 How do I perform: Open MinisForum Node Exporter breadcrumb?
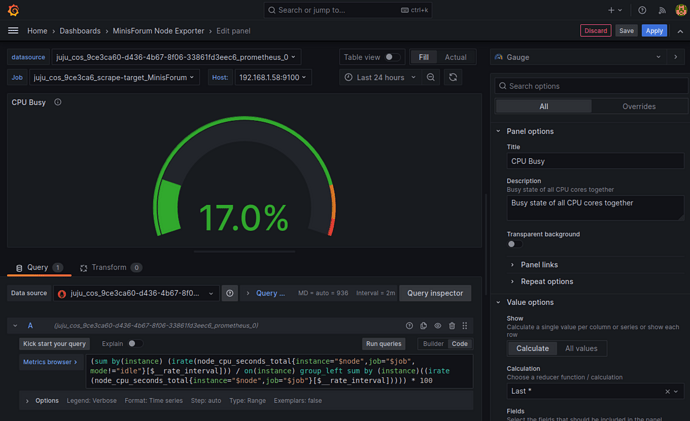(158, 31)
